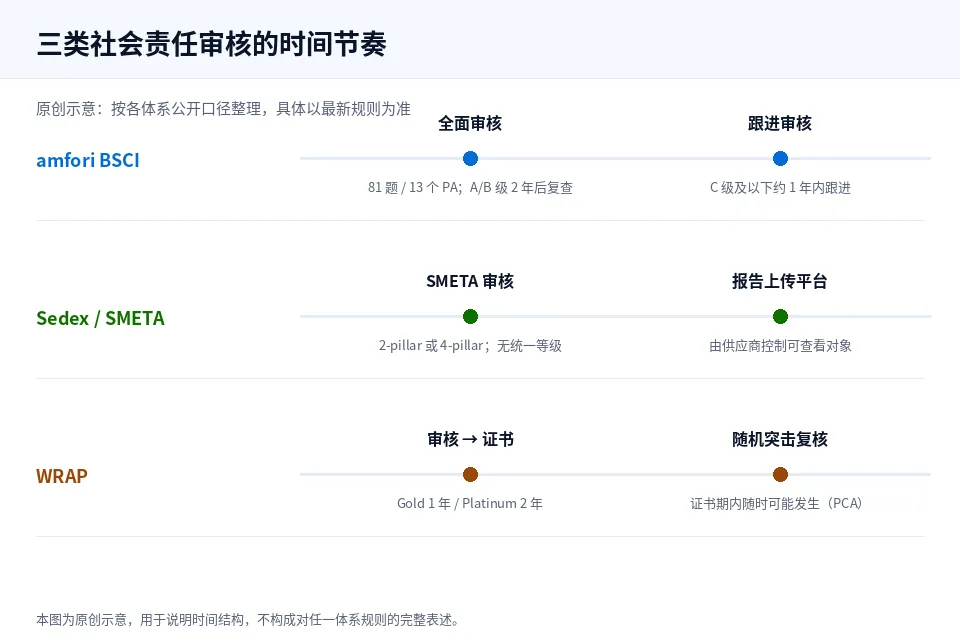Image resolution: width=960 pixels, height=640 pixels.
Task: Click the blue 全面审核 timeline dot
Action: (x=470, y=159)
